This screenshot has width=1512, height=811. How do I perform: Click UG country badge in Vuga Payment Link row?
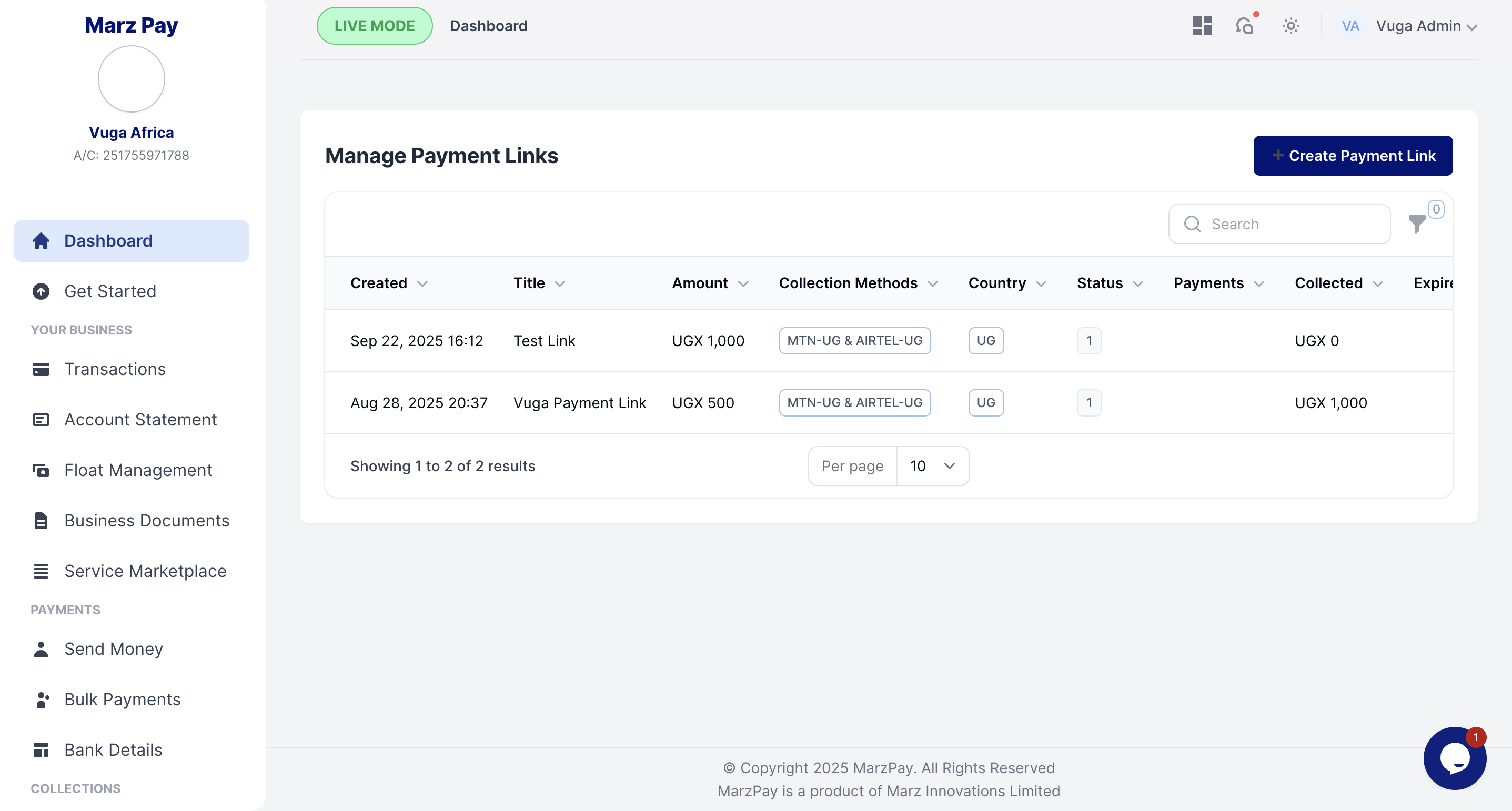(986, 403)
